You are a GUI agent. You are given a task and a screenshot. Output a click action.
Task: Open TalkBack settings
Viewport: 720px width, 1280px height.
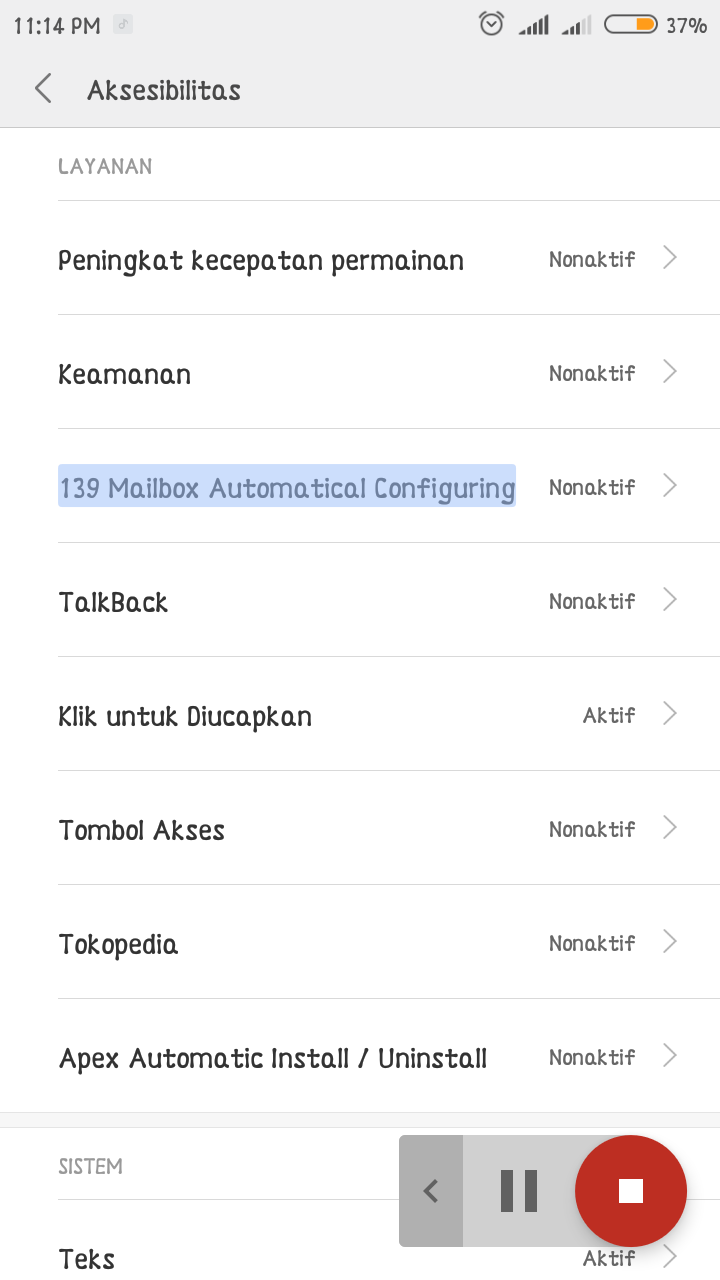(x=114, y=602)
